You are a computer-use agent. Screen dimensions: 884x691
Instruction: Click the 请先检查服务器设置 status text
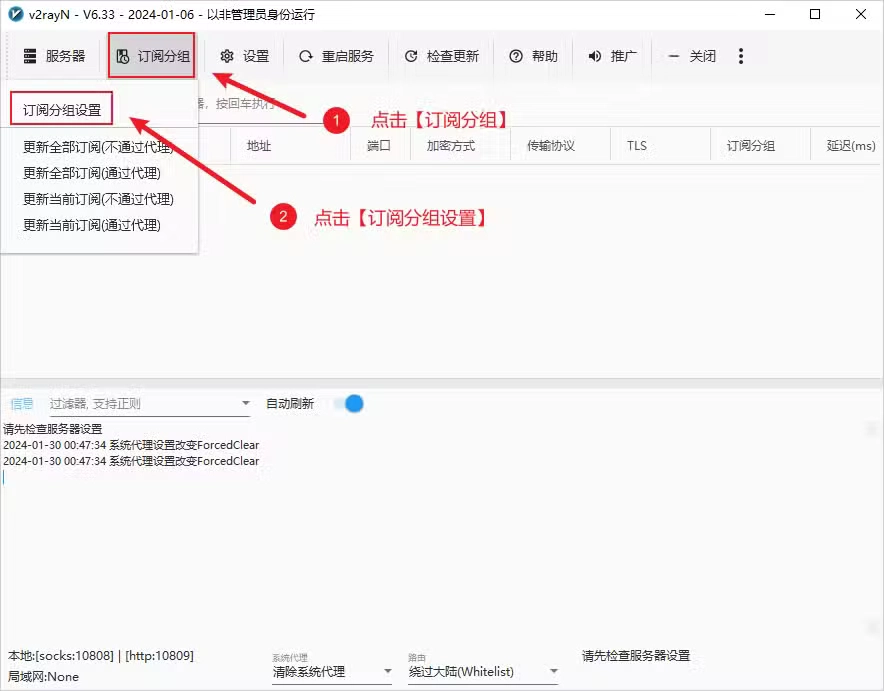point(637,655)
